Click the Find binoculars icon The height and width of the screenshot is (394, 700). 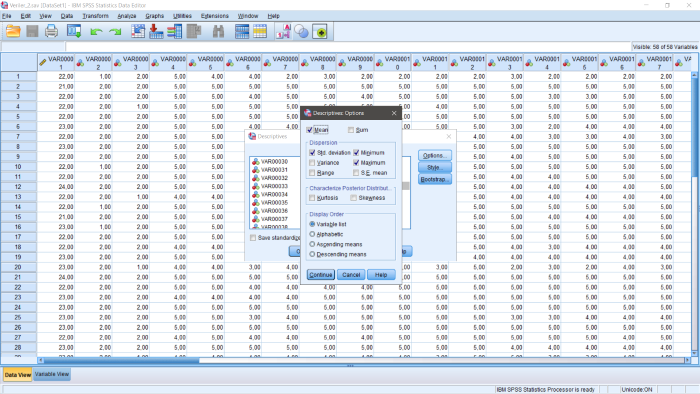218,31
